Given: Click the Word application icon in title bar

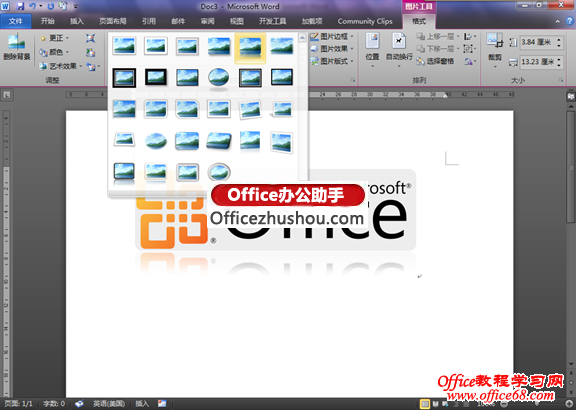Looking at the screenshot, I should (x=6, y=6).
